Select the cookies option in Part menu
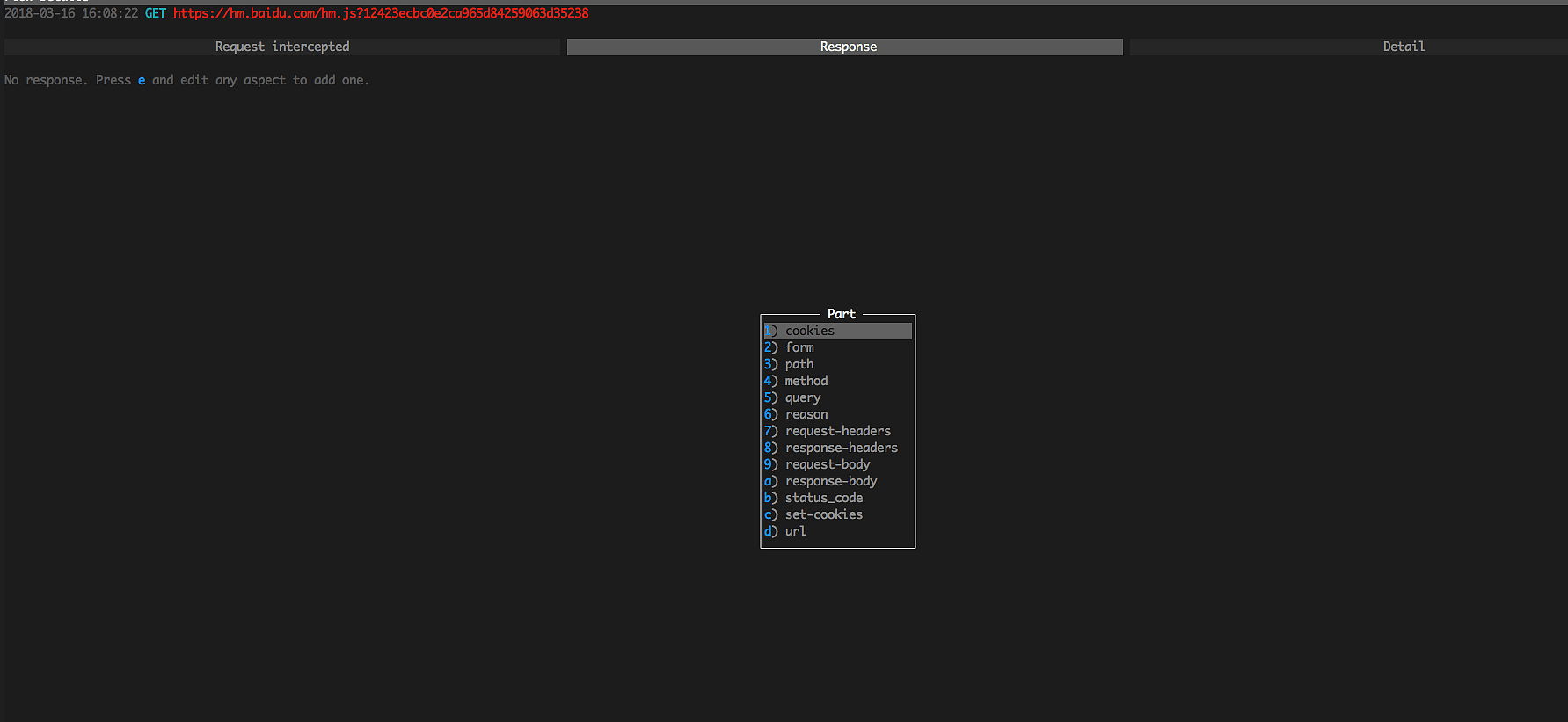This screenshot has width=1568, height=722. [810, 331]
